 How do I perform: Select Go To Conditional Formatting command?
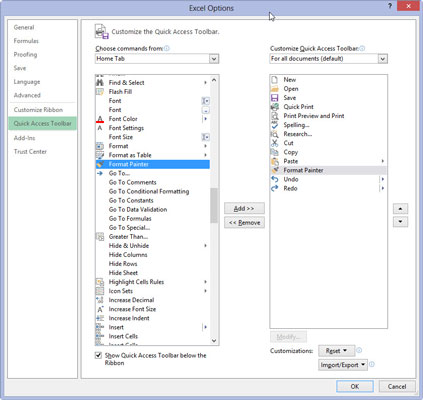[x=149, y=191]
